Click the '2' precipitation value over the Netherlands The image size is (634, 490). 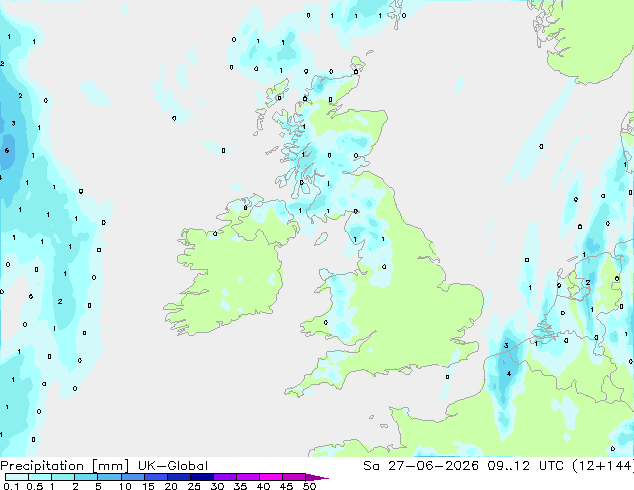(588, 283)
